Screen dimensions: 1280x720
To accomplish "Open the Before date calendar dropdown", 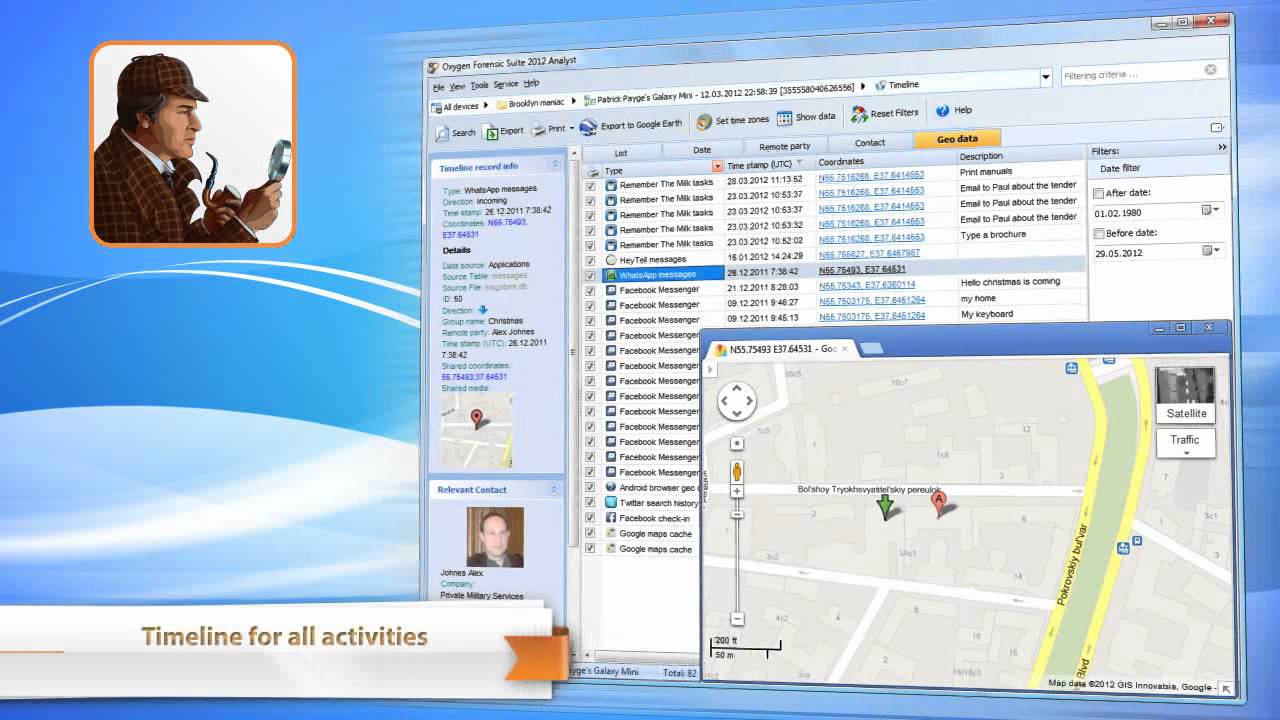I will tap(1210, 250).
